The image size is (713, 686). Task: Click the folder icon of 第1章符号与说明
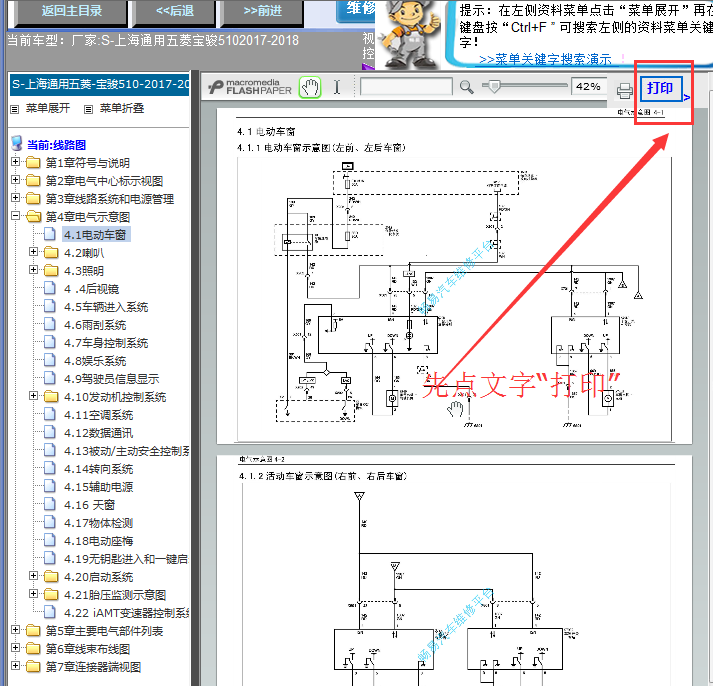33,162
